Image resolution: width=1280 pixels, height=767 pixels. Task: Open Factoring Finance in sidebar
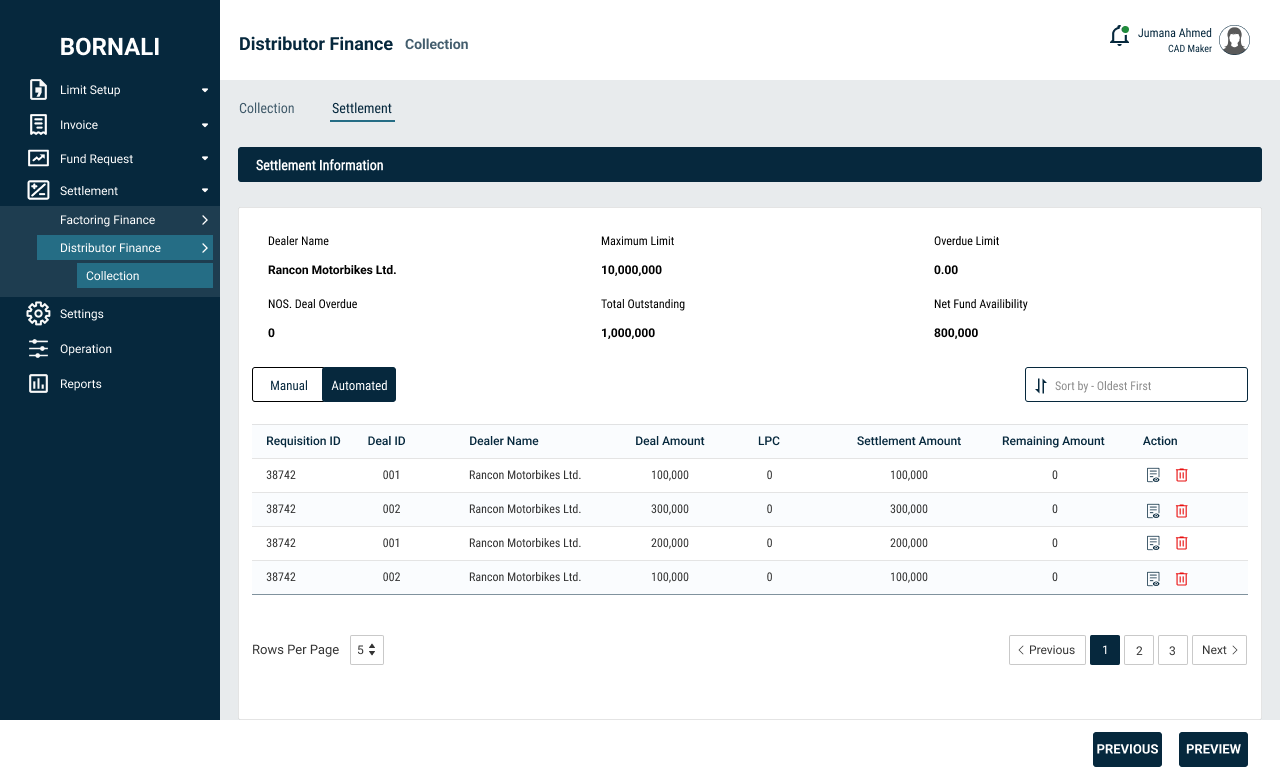107,220
